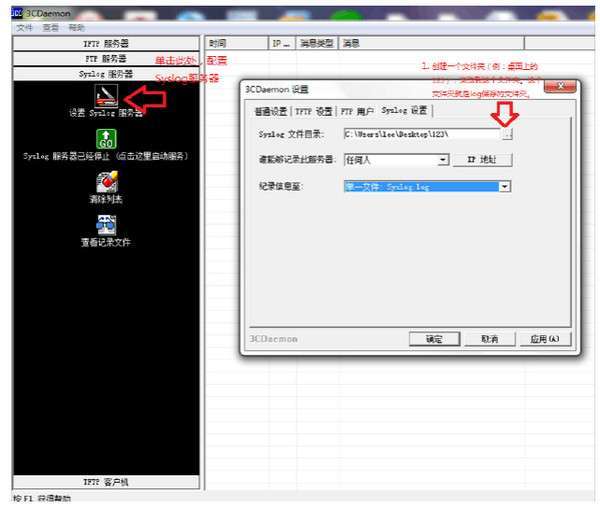The height and width of the screenshot is (508, 600).
Task: Click the IP address button
Action: click(x=482, y=160)
